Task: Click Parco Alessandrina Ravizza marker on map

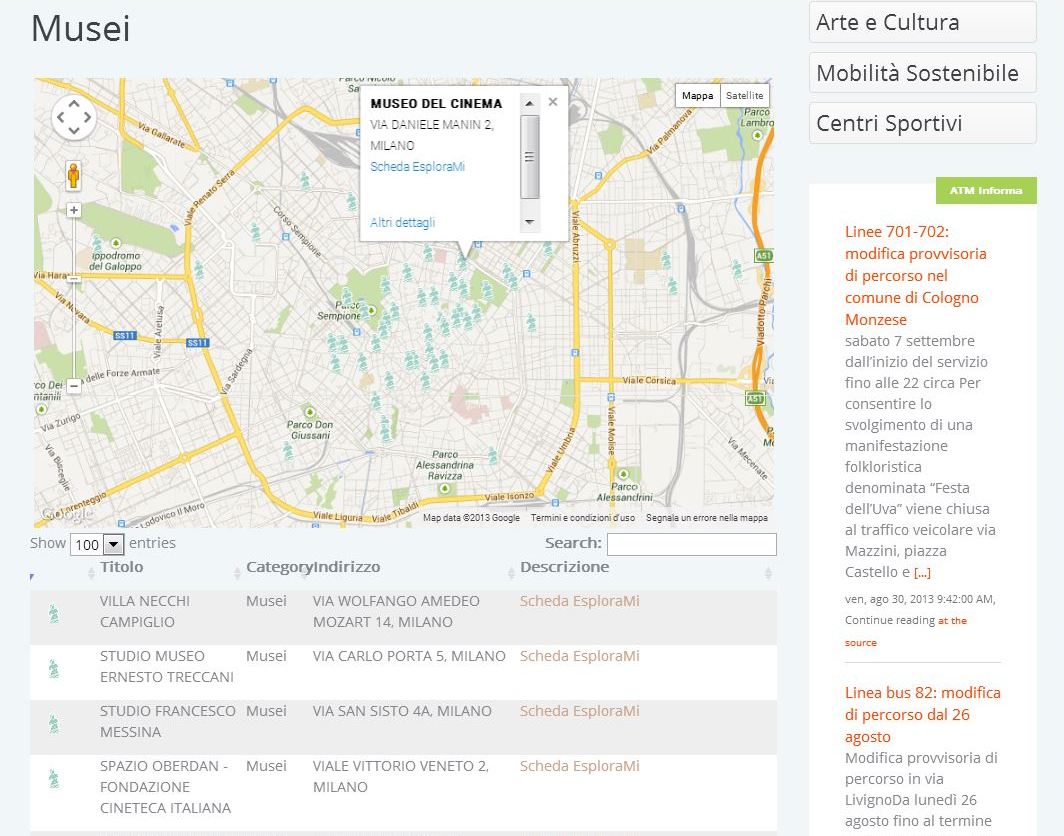Action: [444, 488]
